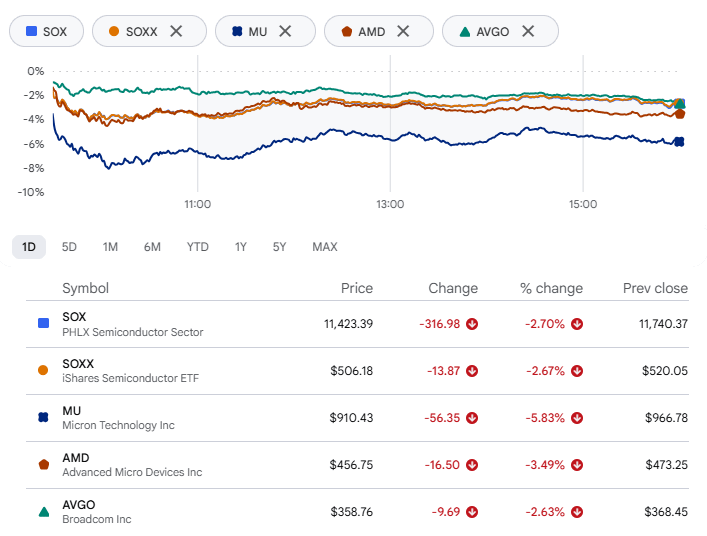Show MAX time range
This screenshot has width=707, height=536.
325,247
